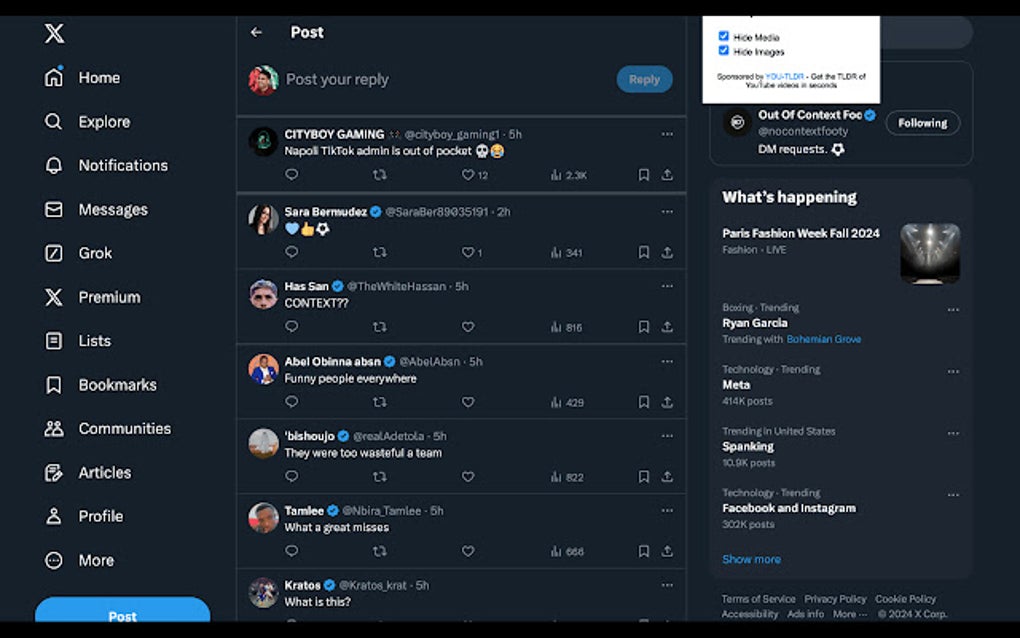Uncheck the Hide Media checkbox
Image resolution: width=1020 pixels, height=638 pixels.
click(723, 35)
